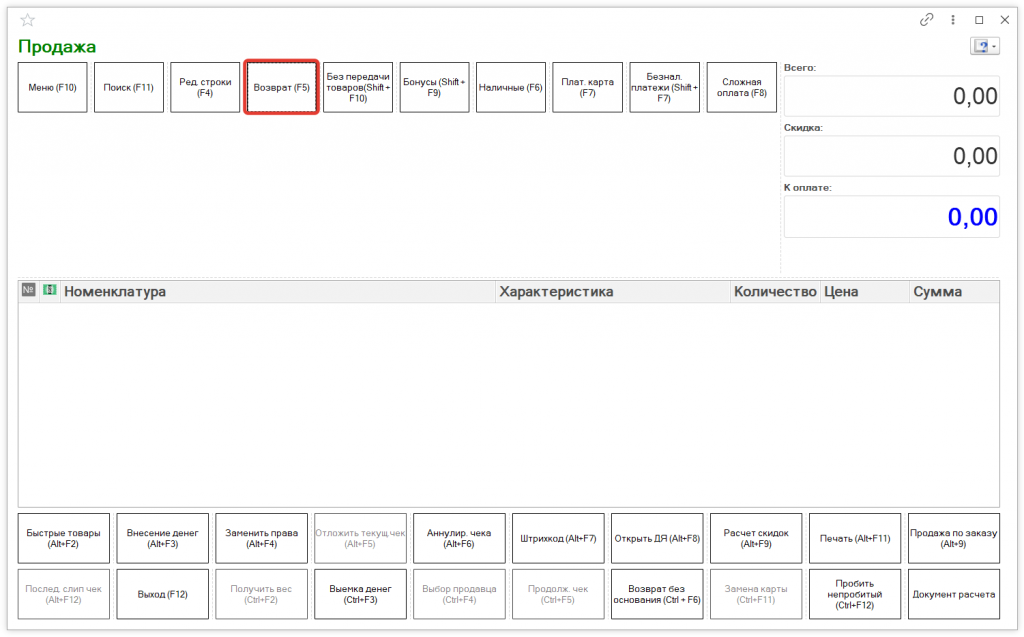This screenshot has height=637, width=1024.
Task: Click the № column header icon
Action: pos(28,290)
